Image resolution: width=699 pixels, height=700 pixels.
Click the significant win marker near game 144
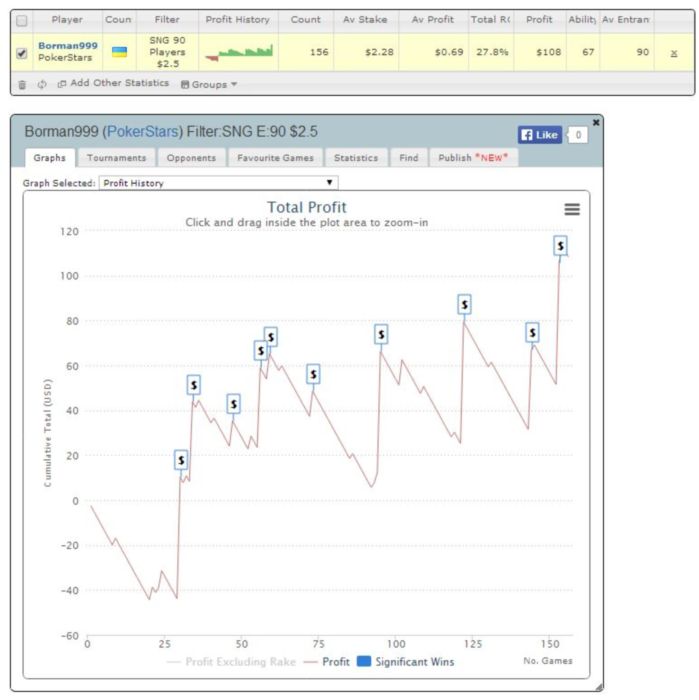532,333
